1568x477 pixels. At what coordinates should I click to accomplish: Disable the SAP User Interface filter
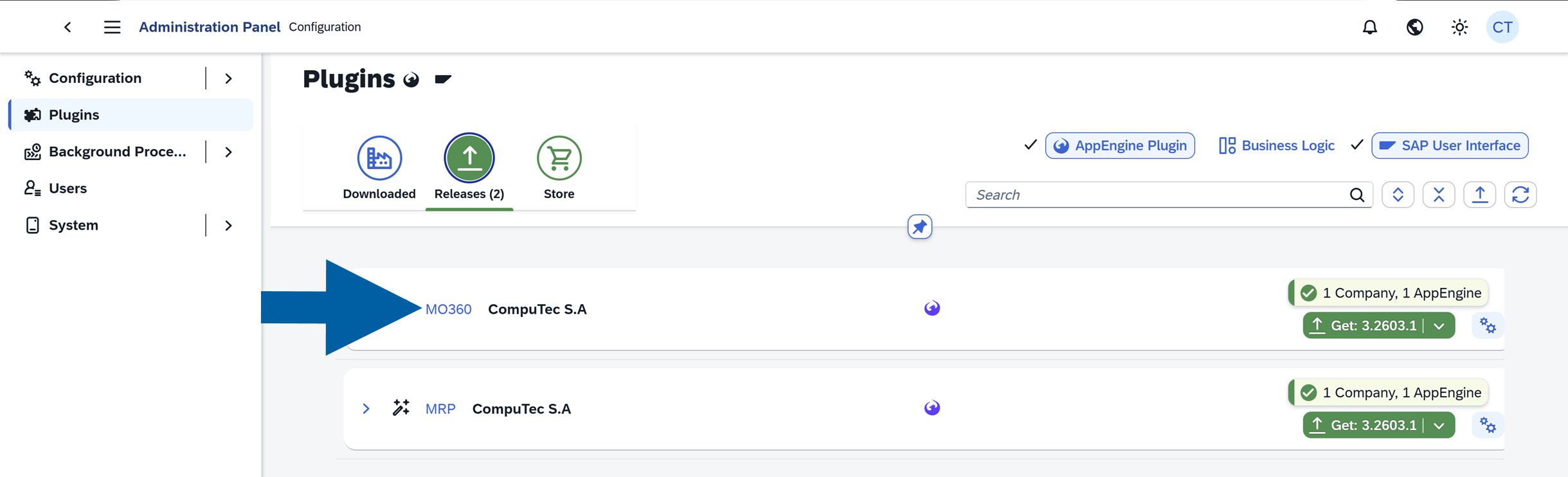(1450, 145)
